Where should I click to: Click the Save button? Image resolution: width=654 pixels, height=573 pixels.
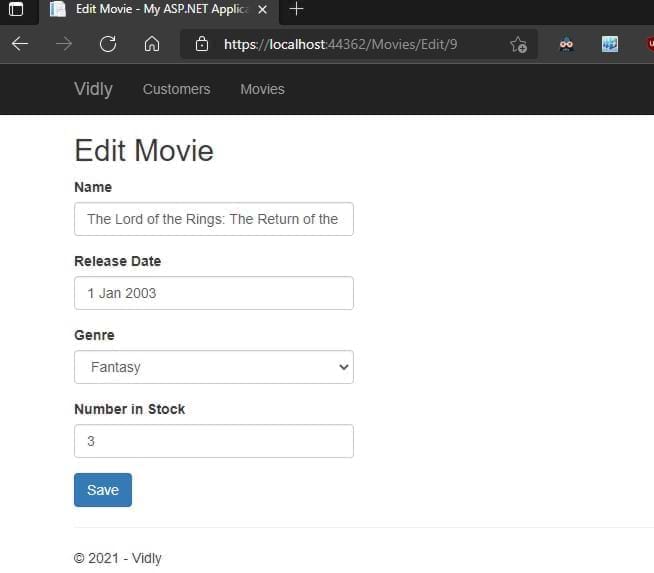pyautogui.click(x=103, y=490)
